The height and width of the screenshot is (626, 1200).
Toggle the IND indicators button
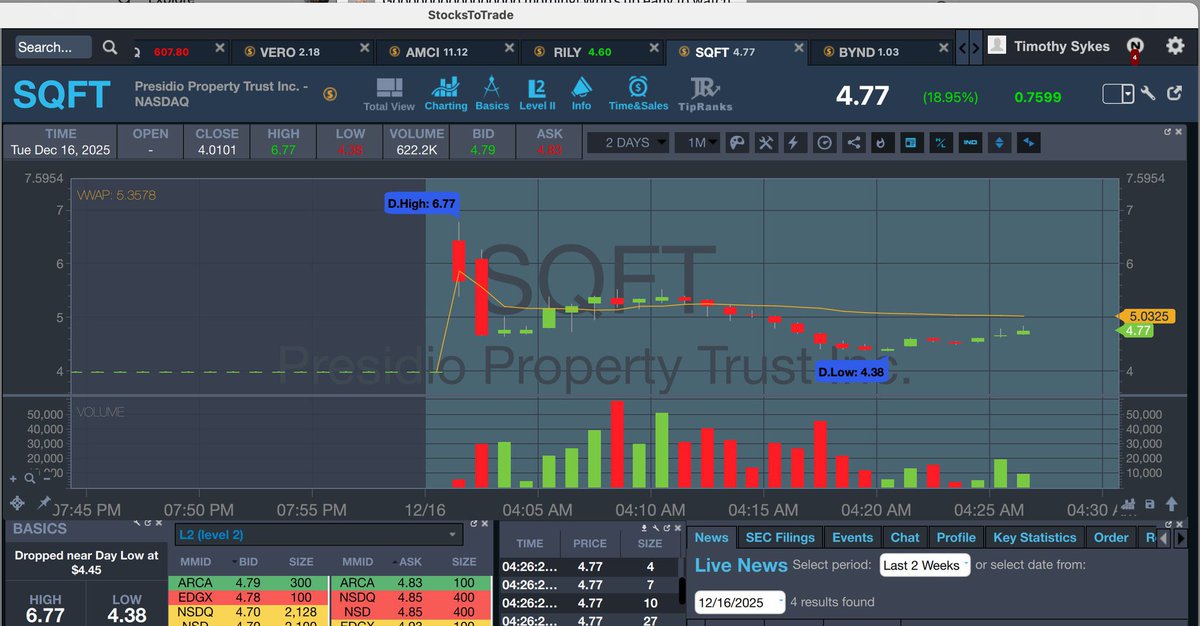[x=970, y=143]
